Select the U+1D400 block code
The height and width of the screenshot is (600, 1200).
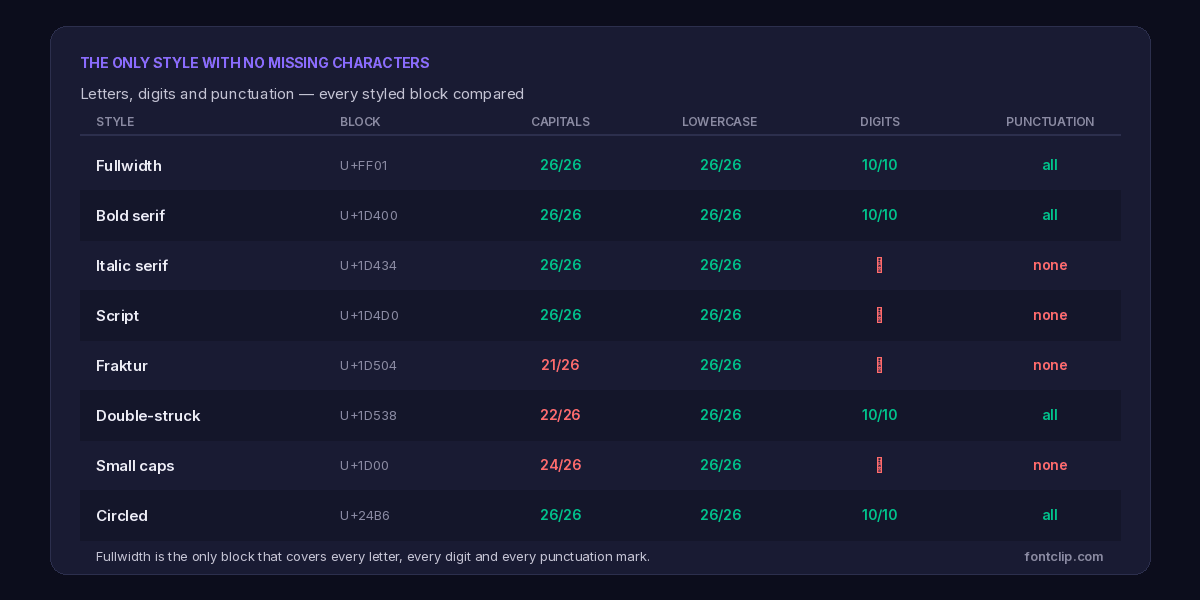point(369,216)
